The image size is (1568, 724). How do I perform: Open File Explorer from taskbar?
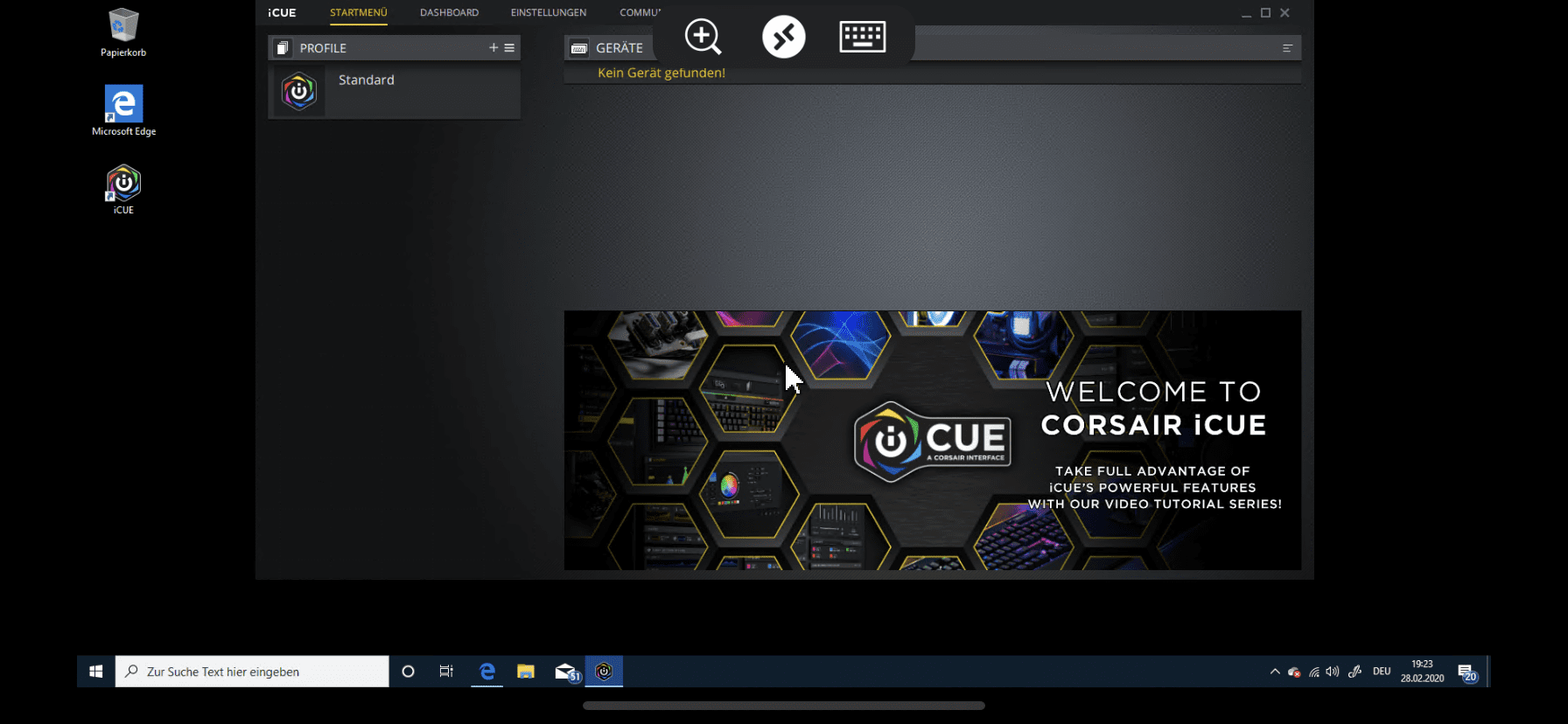pos(526,672)
